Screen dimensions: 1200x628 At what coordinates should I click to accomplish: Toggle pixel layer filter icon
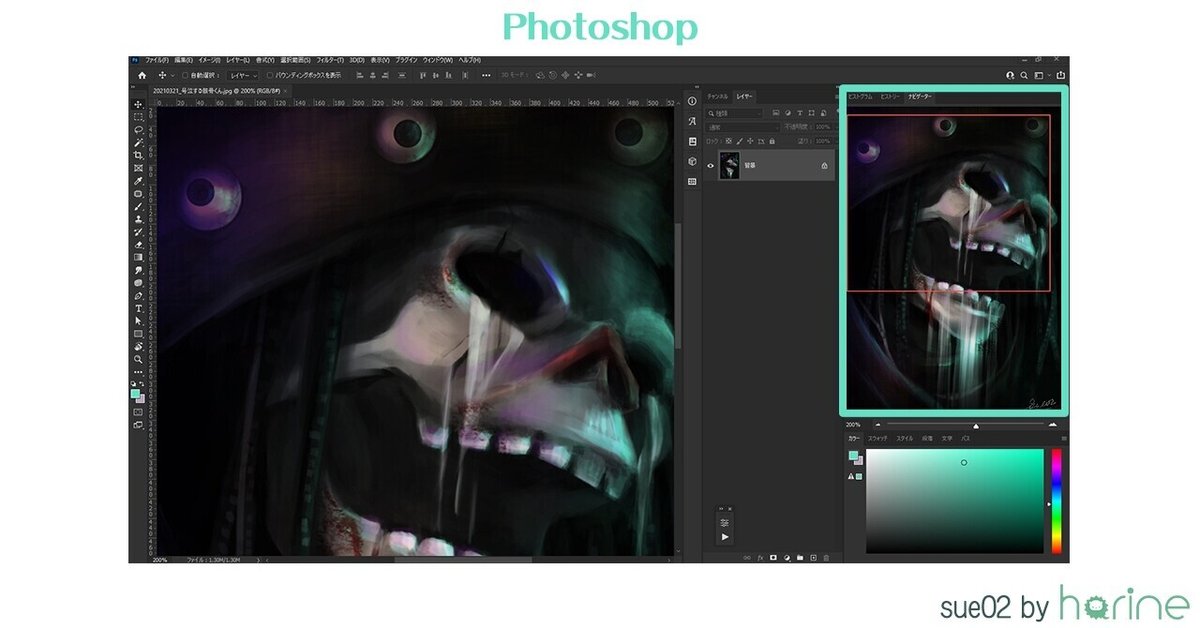pyautogui.click(x=776, y=113)
